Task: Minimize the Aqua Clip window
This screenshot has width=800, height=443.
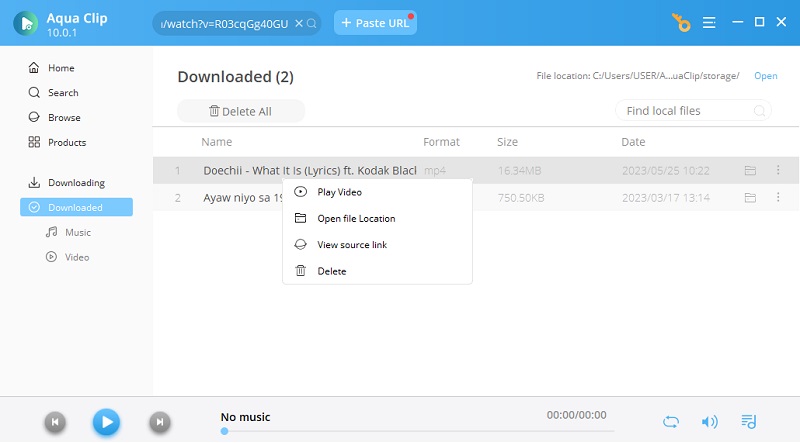Action: coord(737,22)
